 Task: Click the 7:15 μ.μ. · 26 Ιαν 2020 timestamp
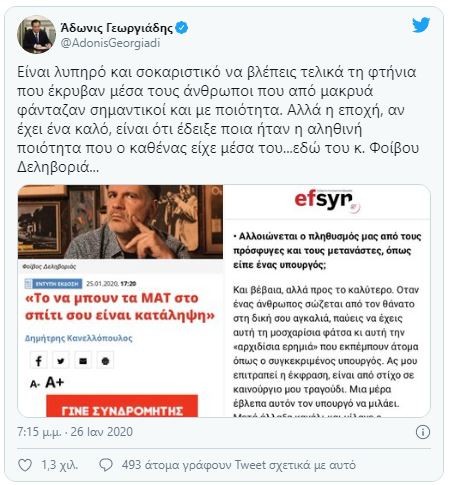pos(75,432)
